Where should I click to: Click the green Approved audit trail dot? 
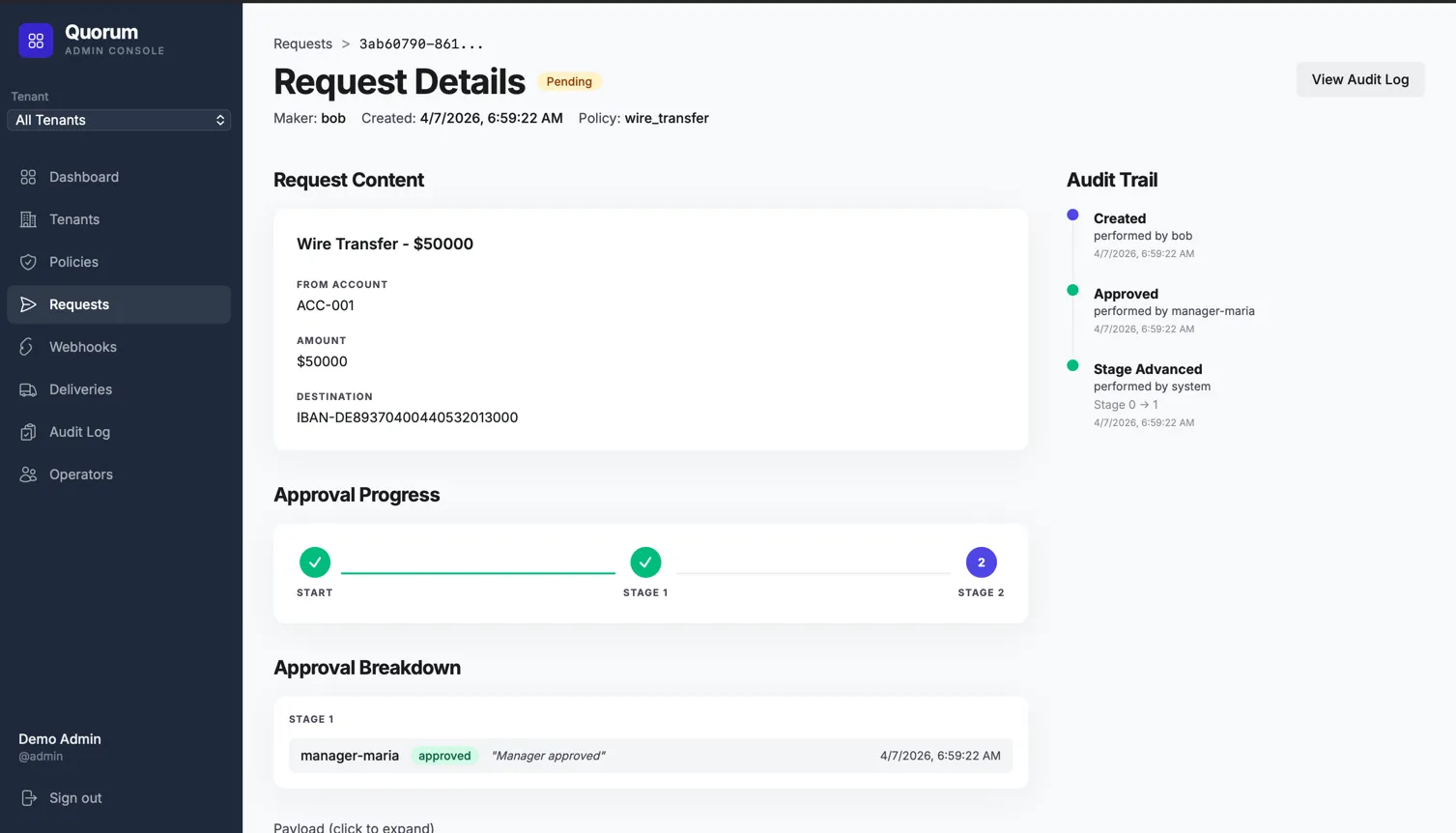pyautogui.click(x=1072, y=290)
